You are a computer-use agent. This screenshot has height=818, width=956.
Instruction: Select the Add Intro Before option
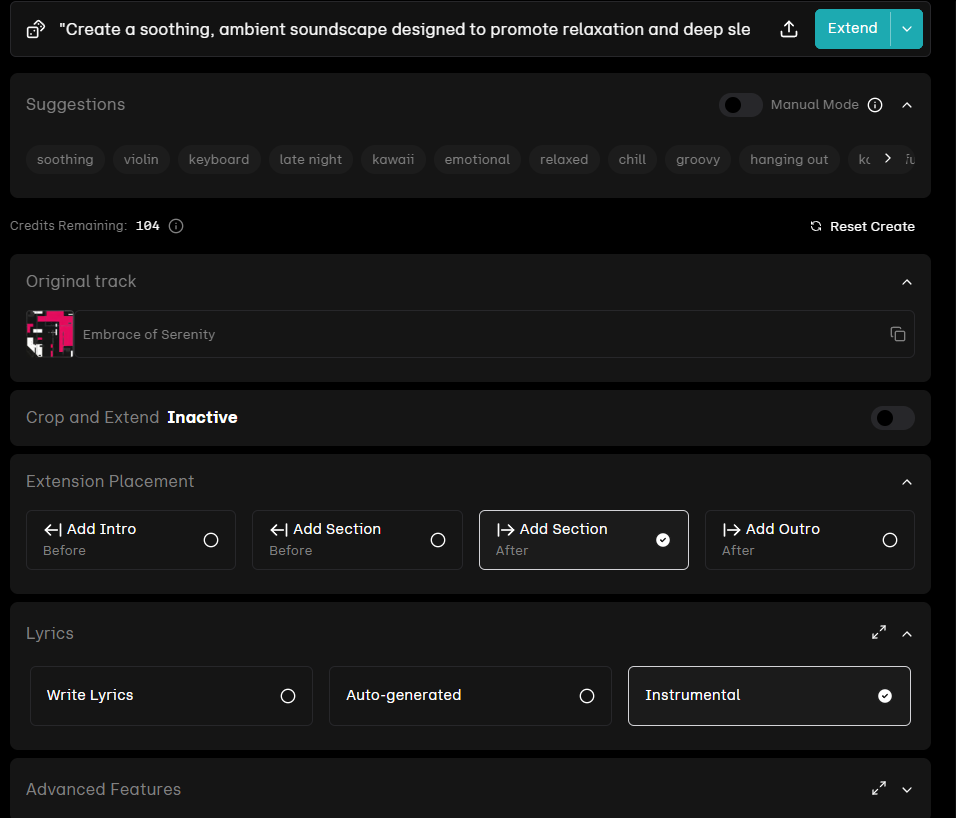click(x=131, y=540)
